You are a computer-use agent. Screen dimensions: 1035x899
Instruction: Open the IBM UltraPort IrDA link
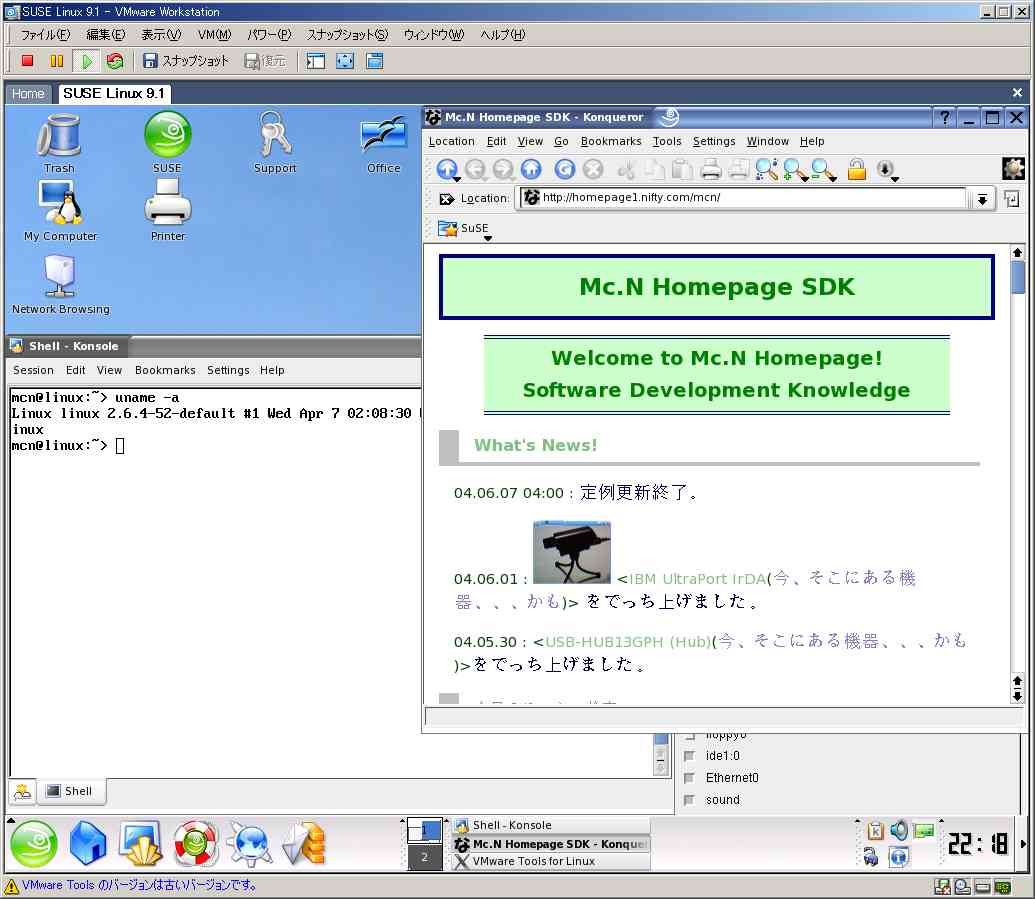696,578
